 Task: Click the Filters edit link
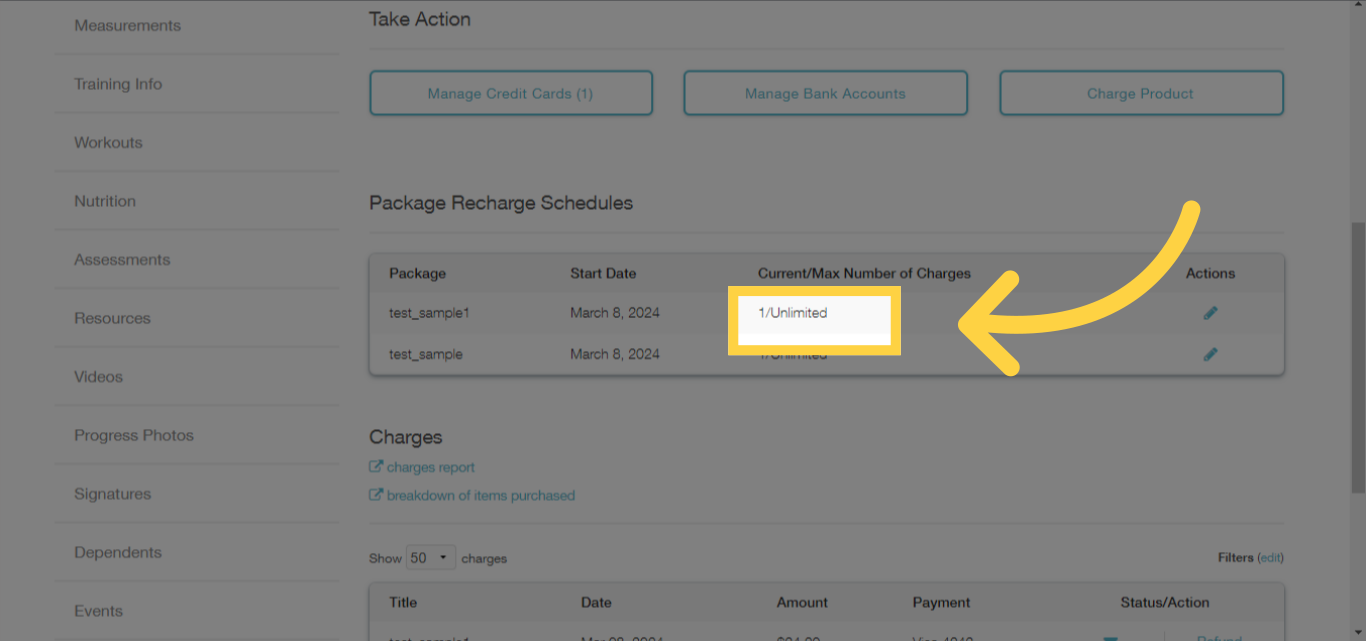pos(1270,557)
